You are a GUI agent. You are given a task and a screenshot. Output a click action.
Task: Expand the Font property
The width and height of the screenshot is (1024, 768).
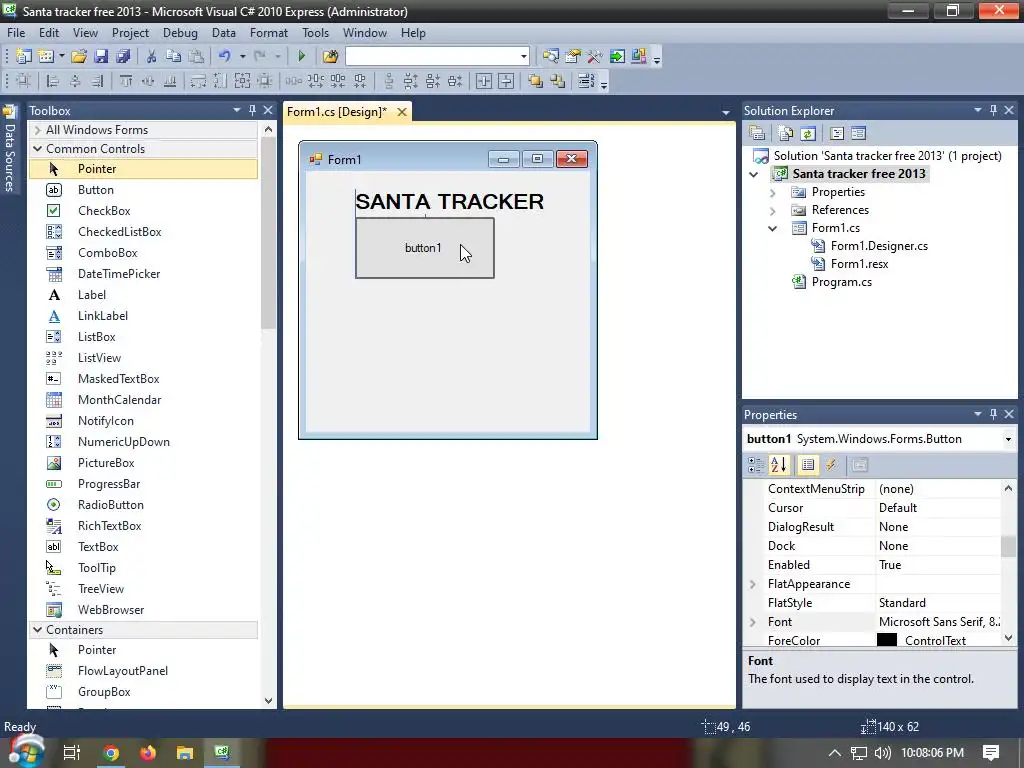(753, 622)
